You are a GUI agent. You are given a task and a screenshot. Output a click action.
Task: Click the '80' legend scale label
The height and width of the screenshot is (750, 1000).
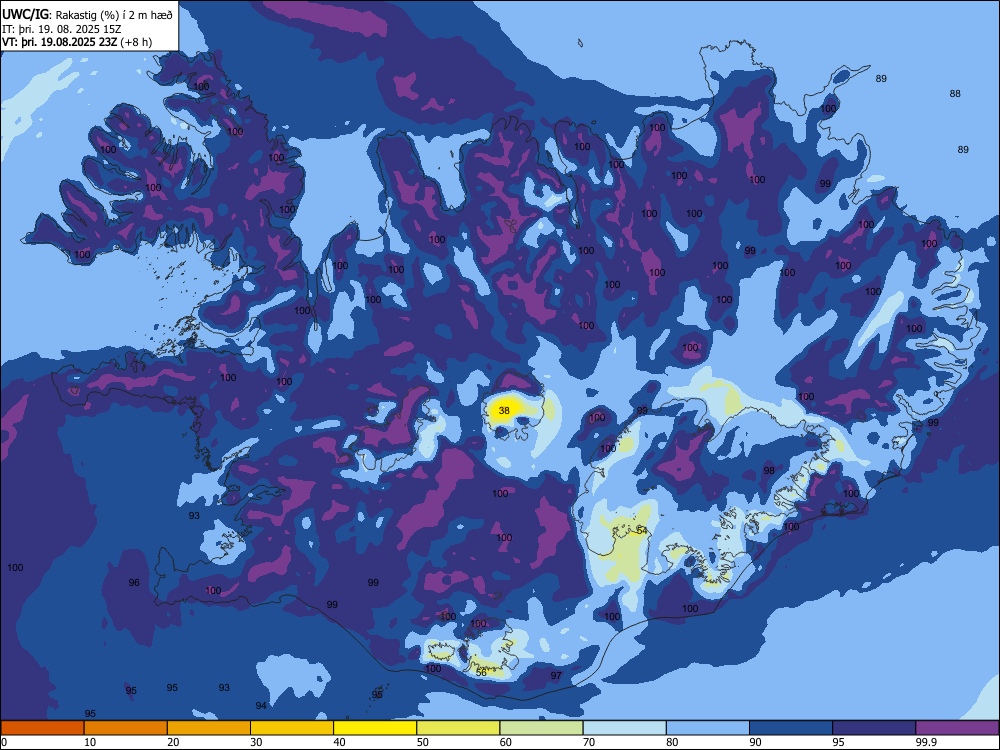[x=673, y=742]
